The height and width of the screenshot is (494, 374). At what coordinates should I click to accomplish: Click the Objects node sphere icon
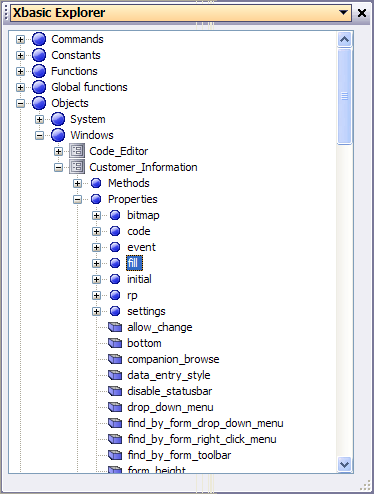click(39, 103)
